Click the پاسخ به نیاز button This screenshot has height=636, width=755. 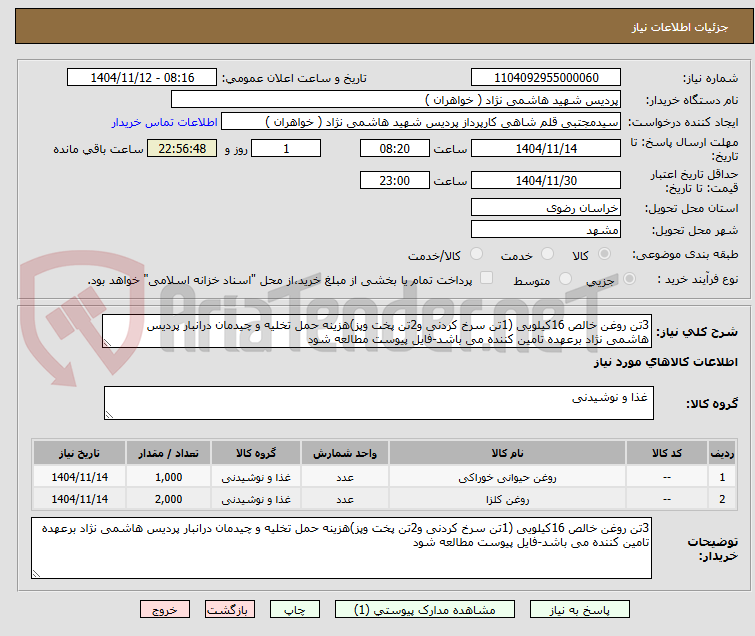(580, 610)
